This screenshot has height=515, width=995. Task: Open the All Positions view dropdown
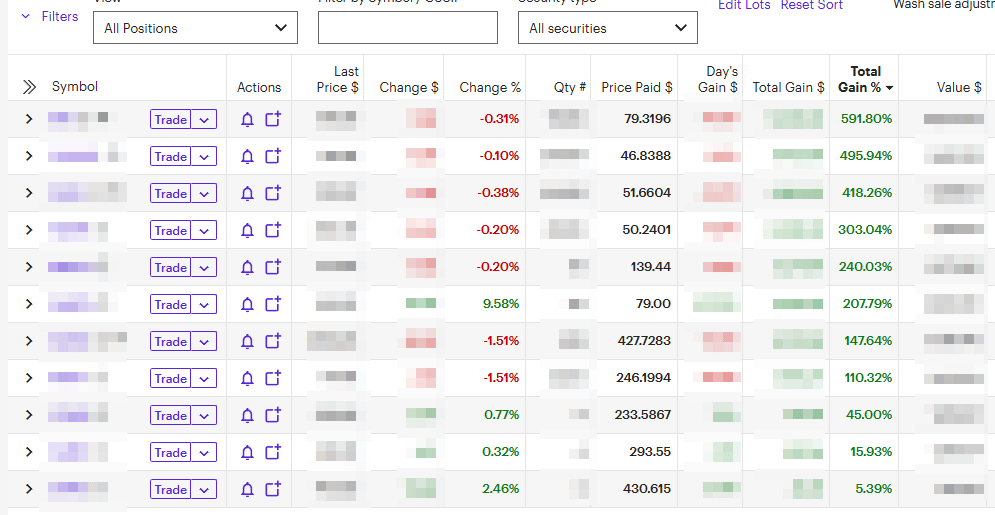pyautogui.click(x=195, y=28)
